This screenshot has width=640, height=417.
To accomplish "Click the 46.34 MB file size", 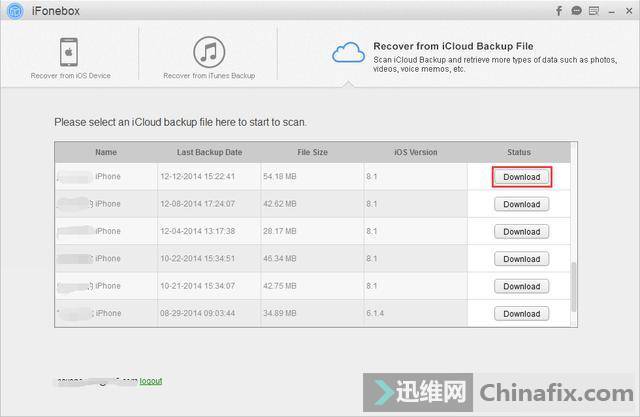I will pyautogui.click(x=280, y=258).
